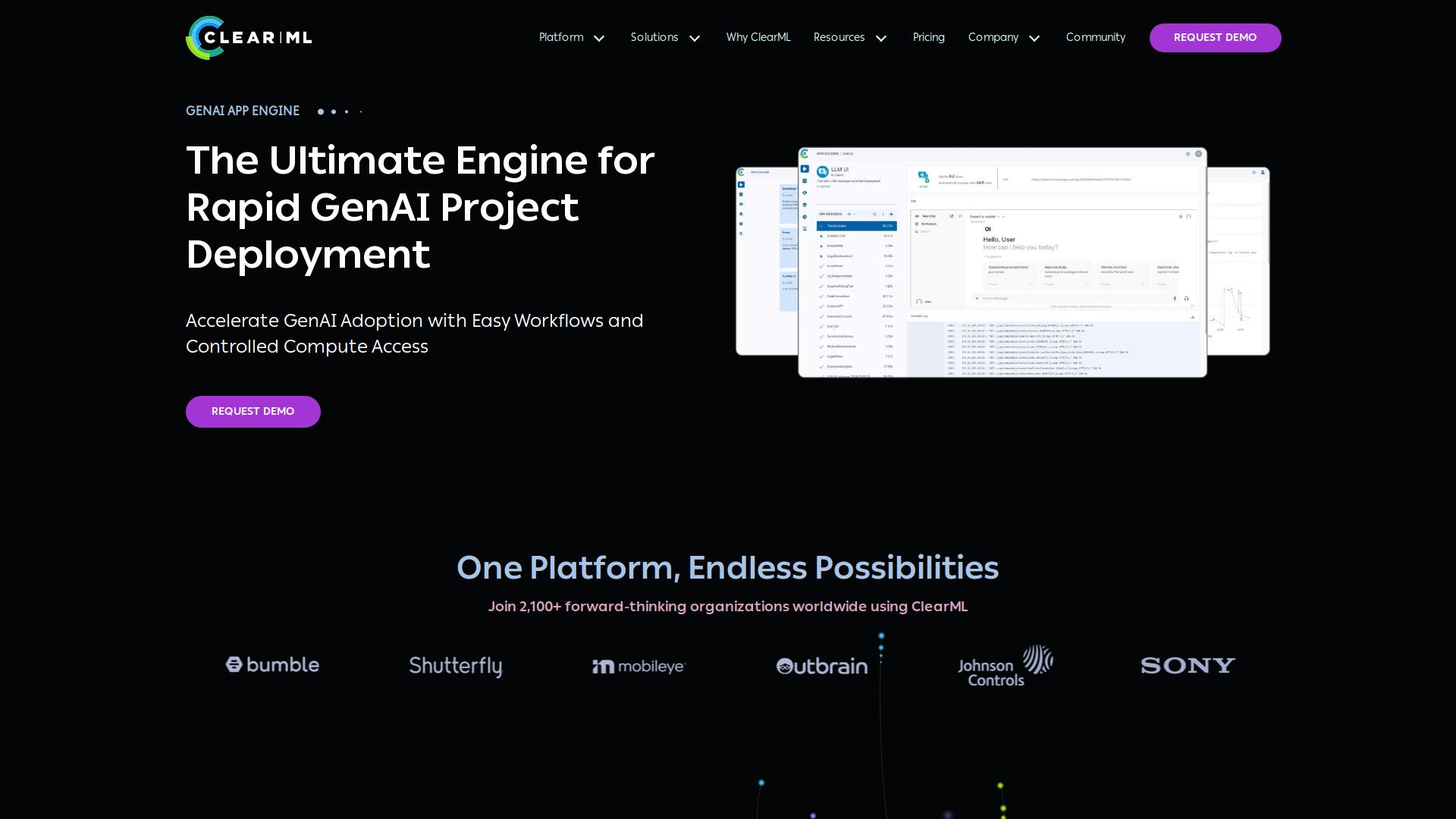Screen dimensions: 1456x819
Task: Open the Why ClearML page
Action: tap(758, 37)
